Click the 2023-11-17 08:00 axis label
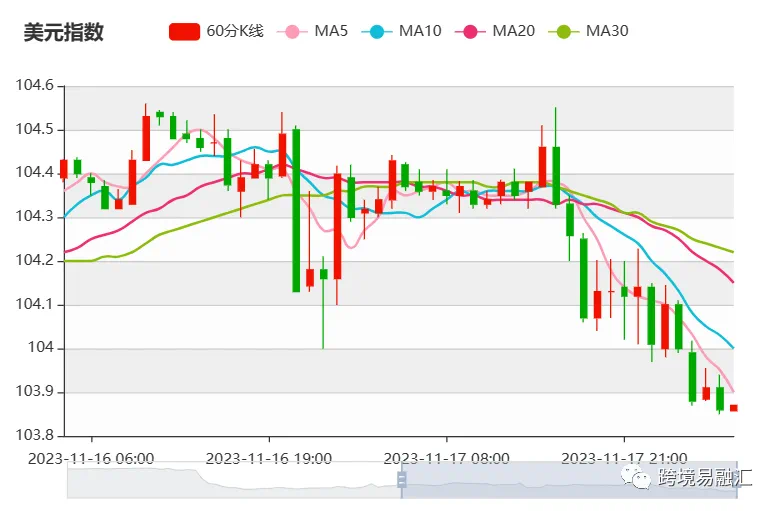 pos(446,458)
